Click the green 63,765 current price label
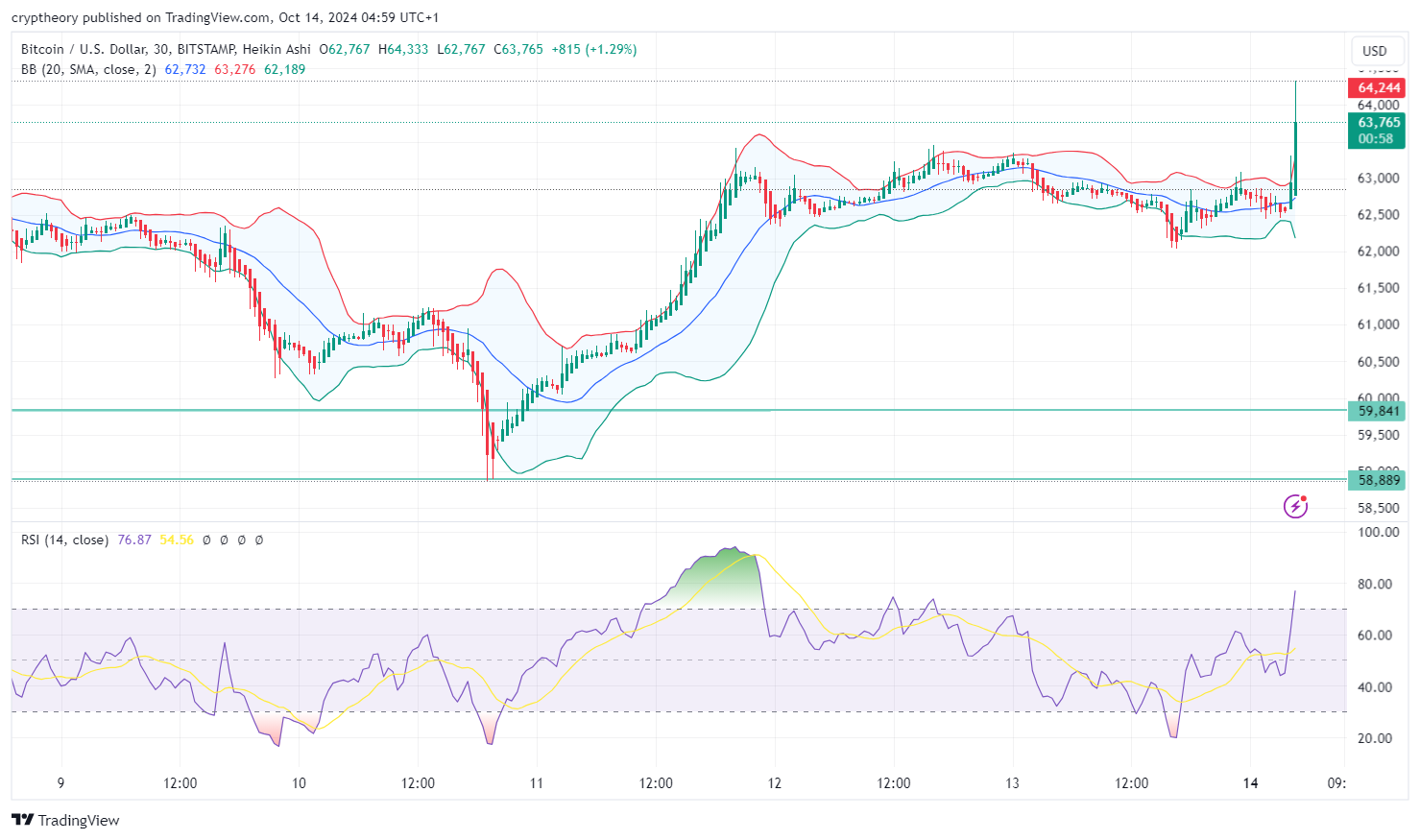 [1378, 131]
